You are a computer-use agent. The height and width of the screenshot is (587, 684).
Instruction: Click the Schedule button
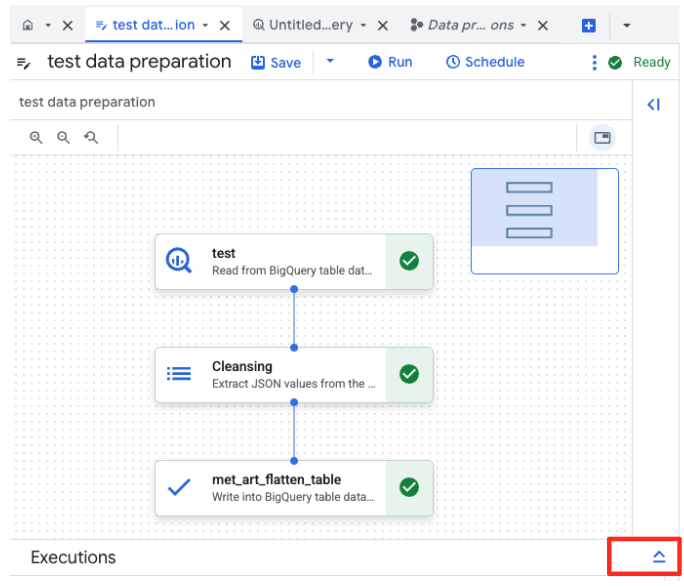[485, 62]
